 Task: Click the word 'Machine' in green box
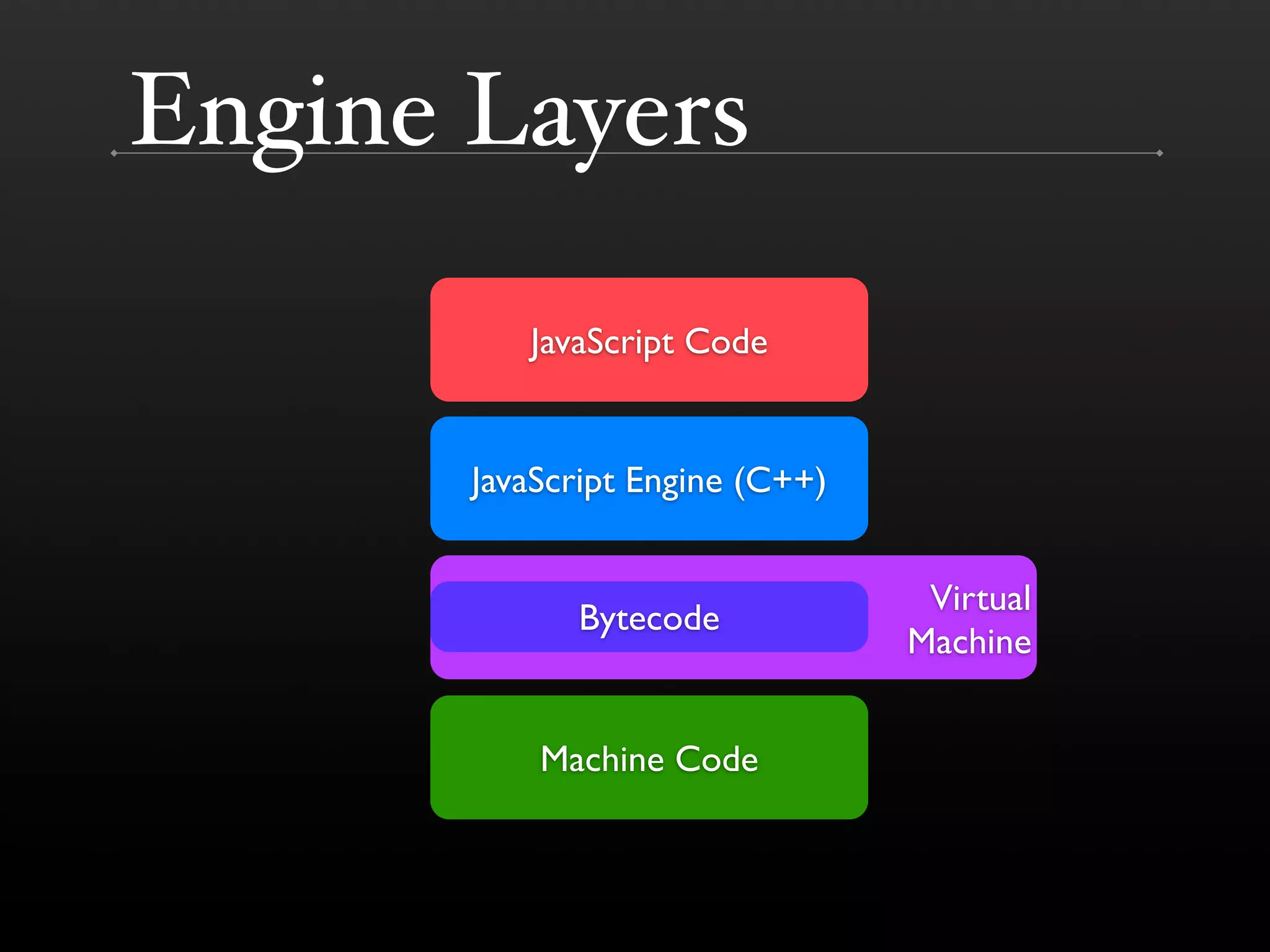tap(602, 759)
